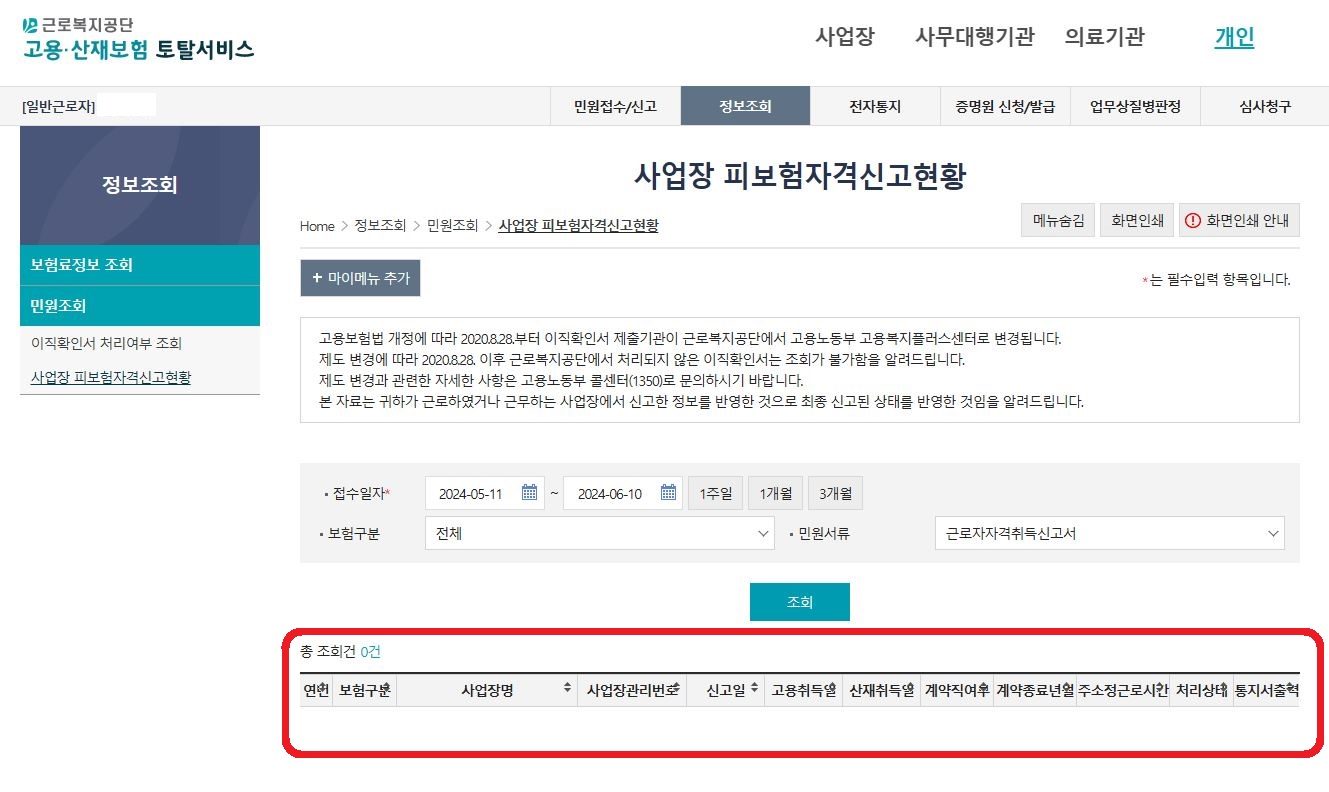
Task: Click the 조회 search button
Action: (799, 602)
